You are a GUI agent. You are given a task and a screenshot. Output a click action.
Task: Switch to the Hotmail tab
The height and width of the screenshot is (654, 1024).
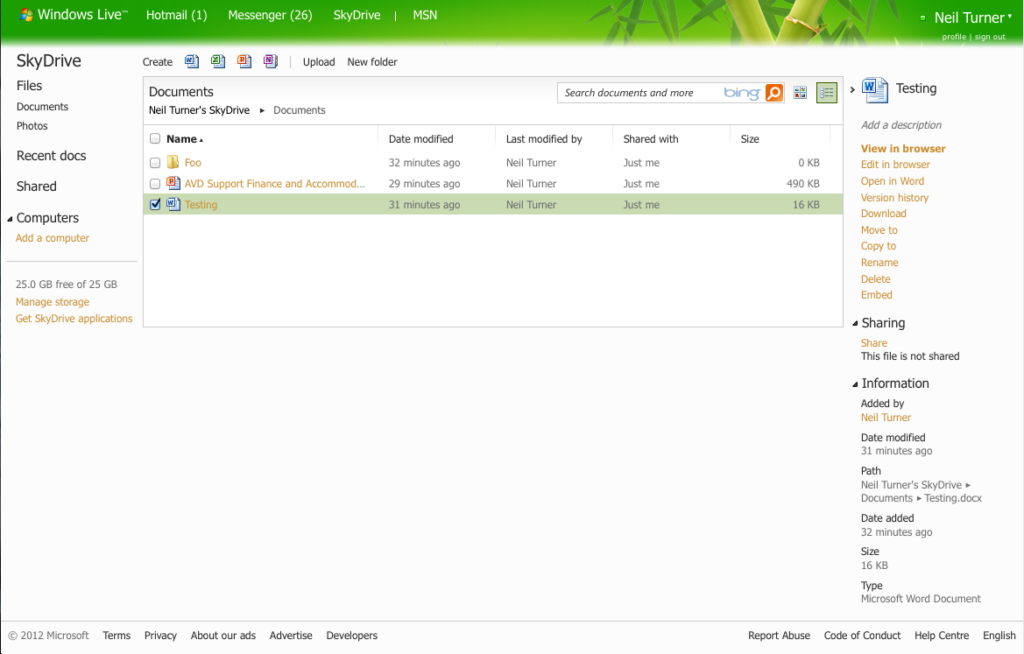[x=176, y=15]
